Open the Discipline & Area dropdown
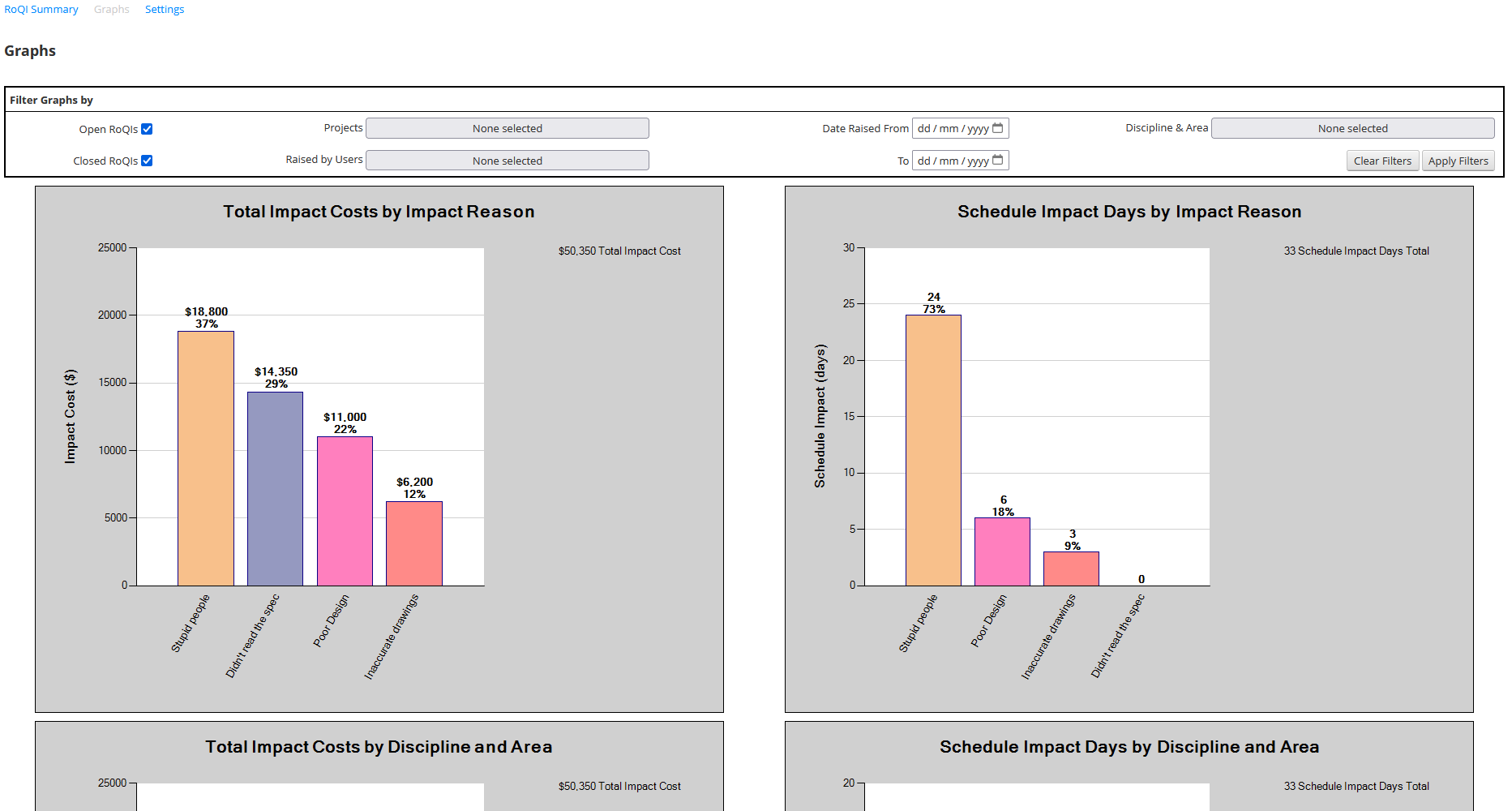The image size is (1512, 811). coord(1352,128)
